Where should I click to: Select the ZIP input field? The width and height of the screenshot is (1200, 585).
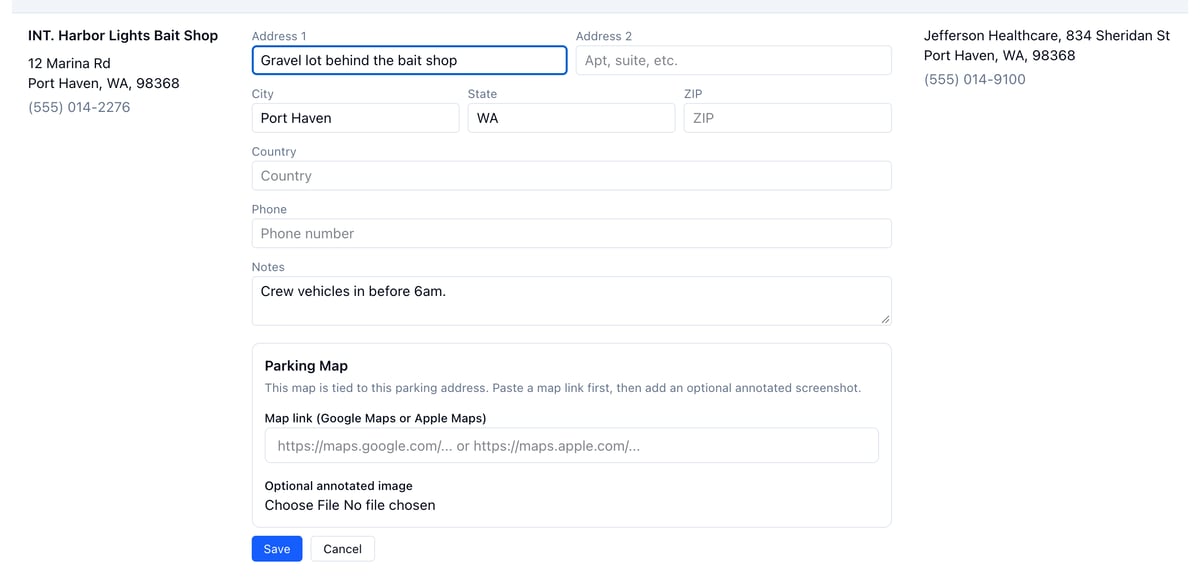787,118
